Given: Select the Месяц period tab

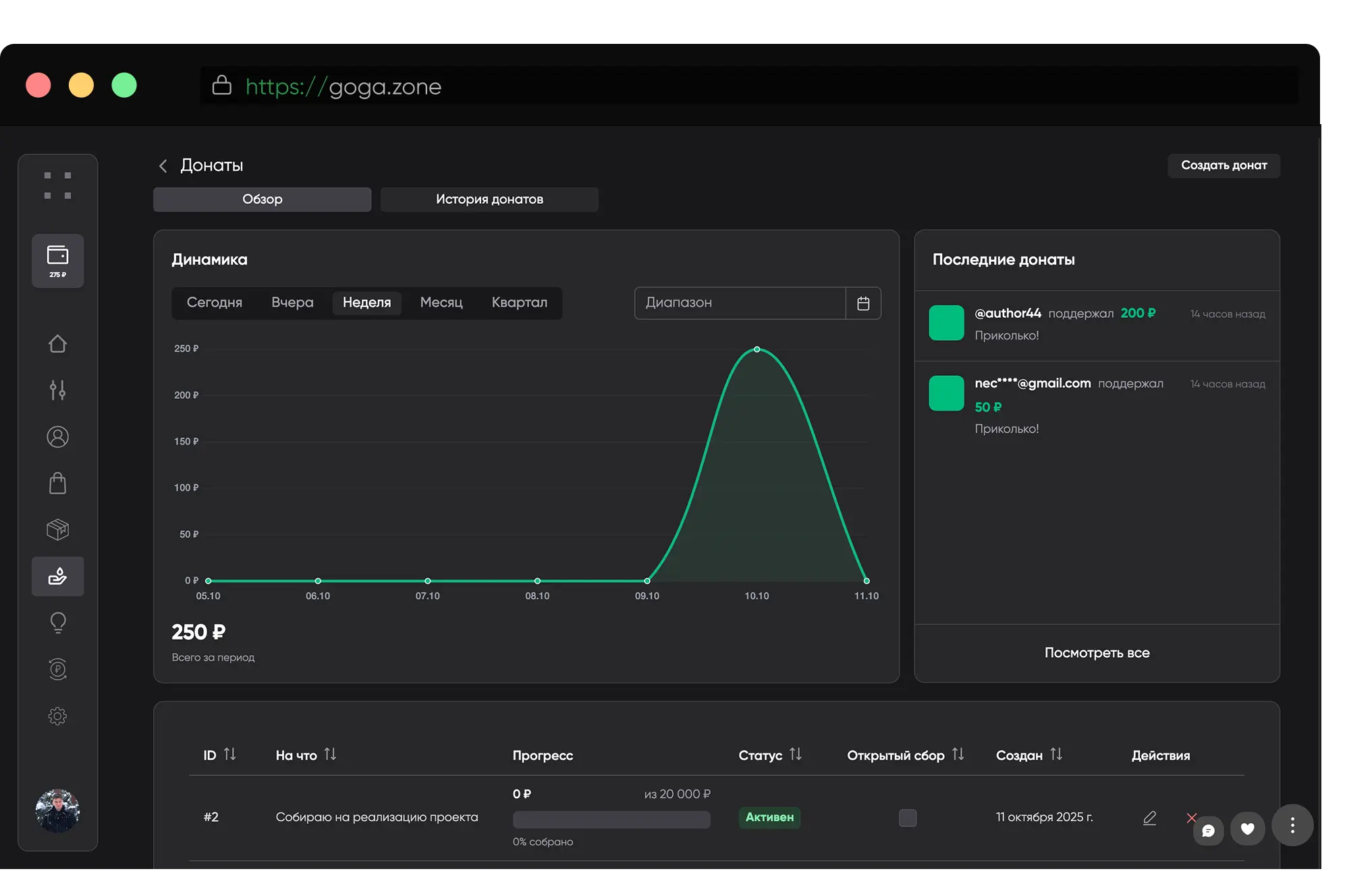Looking at the screenshot, I should (x=441, y=302).
